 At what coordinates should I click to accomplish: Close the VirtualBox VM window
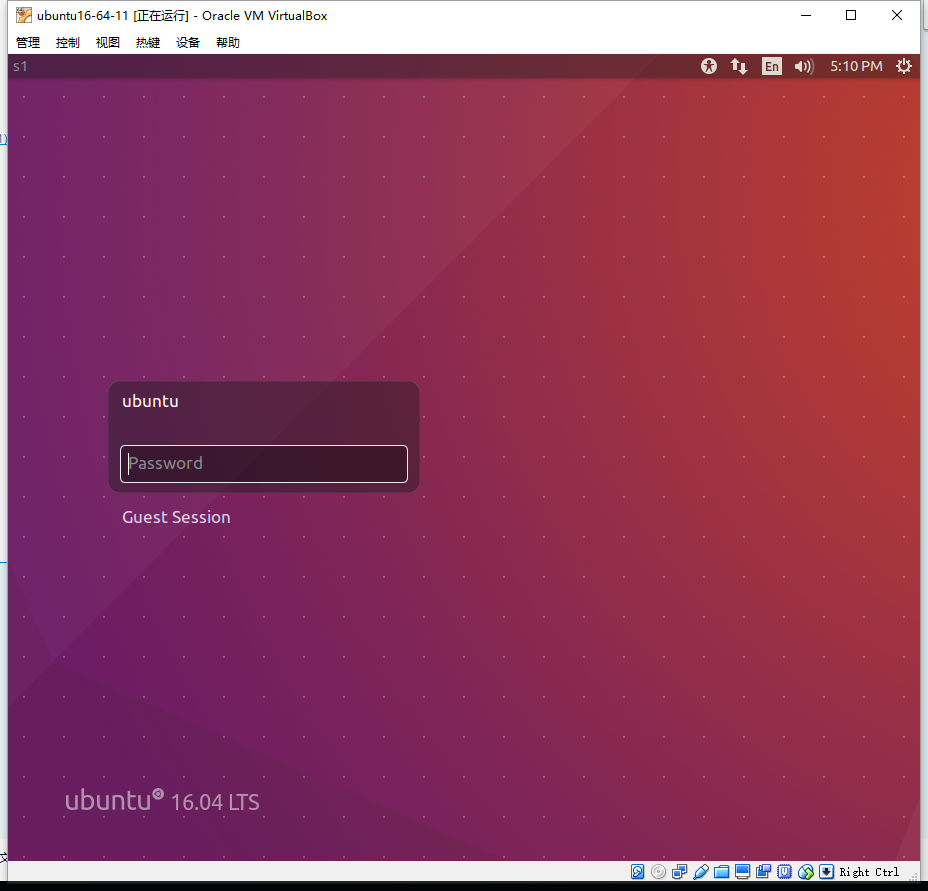897,15
